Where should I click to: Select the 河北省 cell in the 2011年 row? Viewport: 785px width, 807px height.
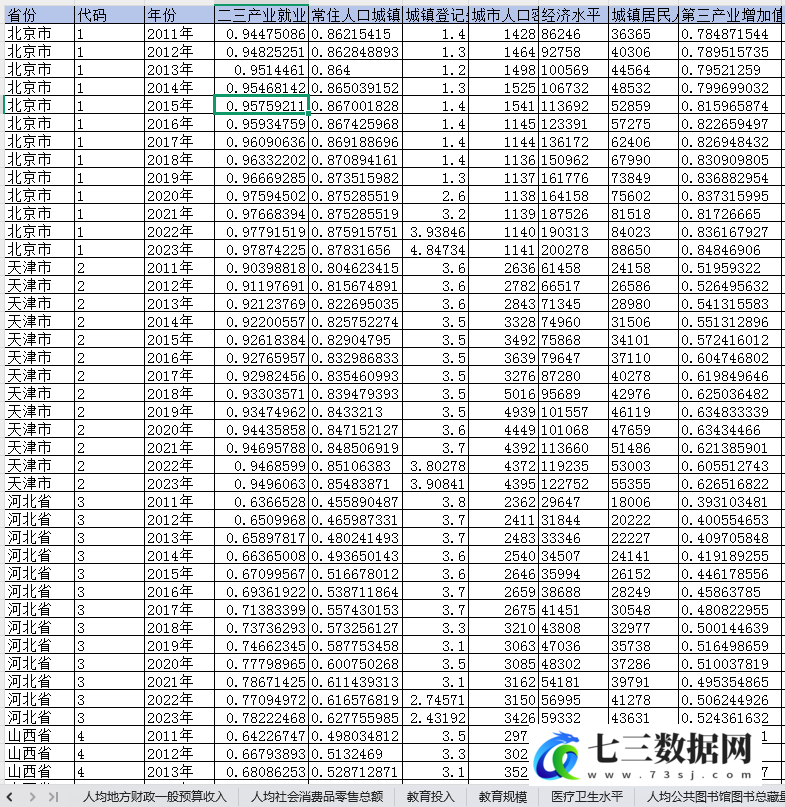click(40, 502)
